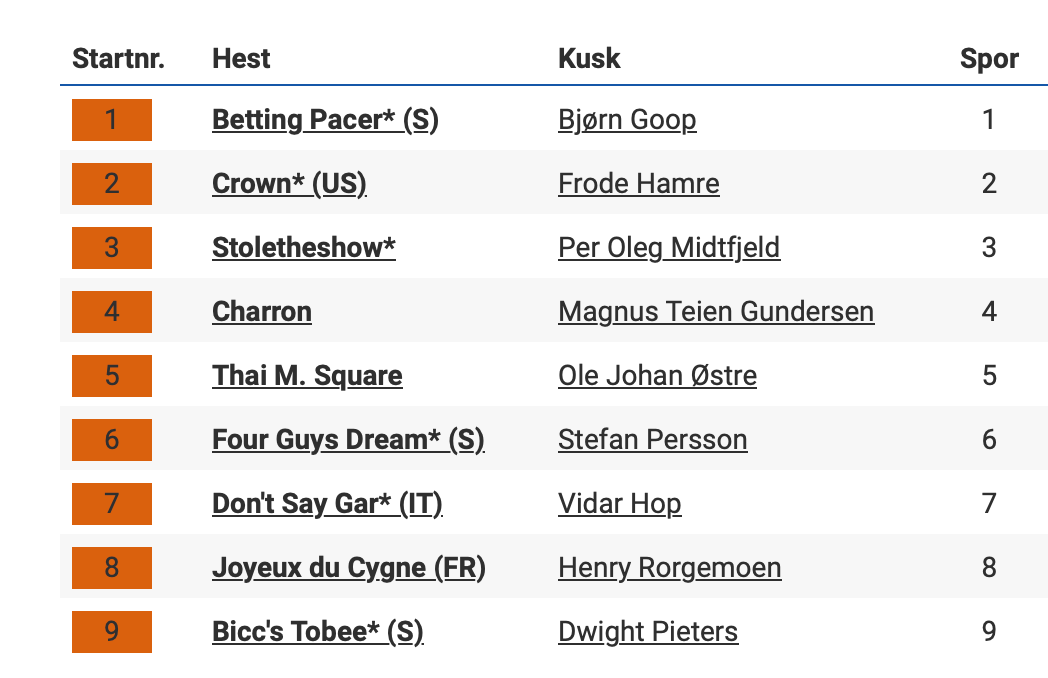
Task: Open Stoletheshow* horse page
Action: tap(303, 248)
